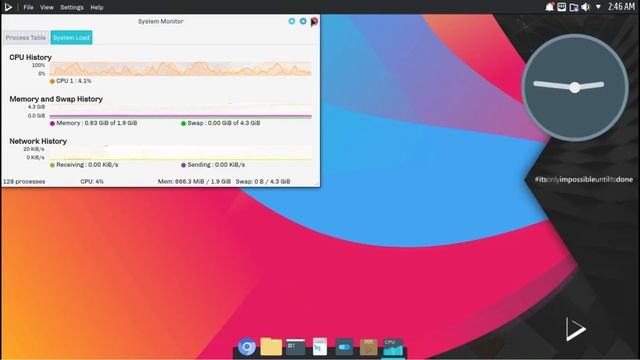640x360 pixels.
Task: Click the Memory and Swap History graph
Action: click(x=181, y=111)
